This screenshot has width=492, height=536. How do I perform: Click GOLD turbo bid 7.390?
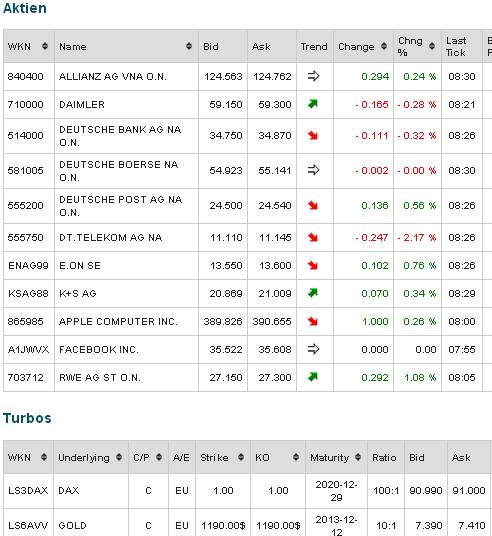[x=430, y=525]
